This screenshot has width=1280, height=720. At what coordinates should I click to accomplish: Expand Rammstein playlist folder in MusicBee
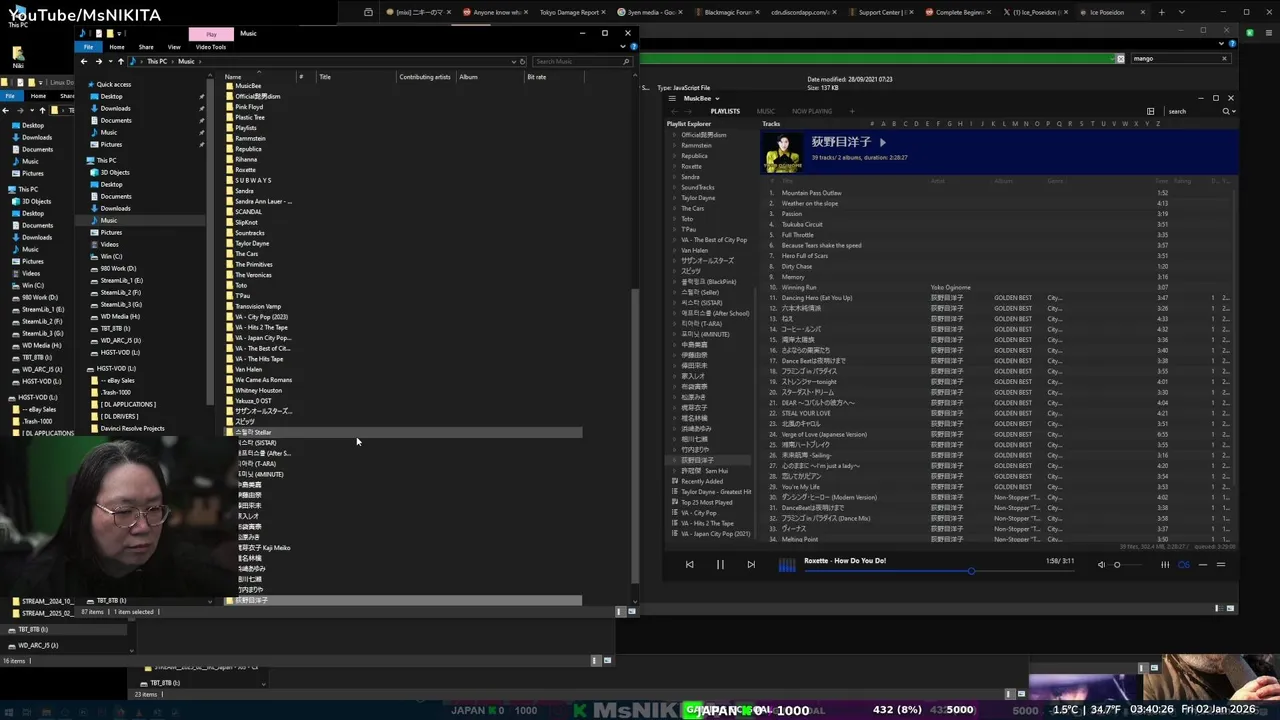(674, 145)
